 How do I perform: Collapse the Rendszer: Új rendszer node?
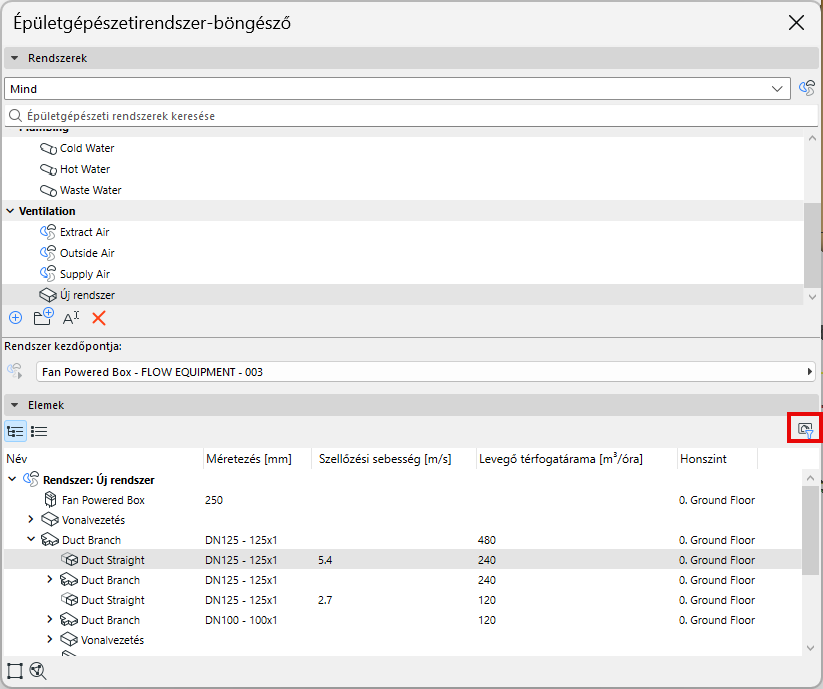coord(12,480)
